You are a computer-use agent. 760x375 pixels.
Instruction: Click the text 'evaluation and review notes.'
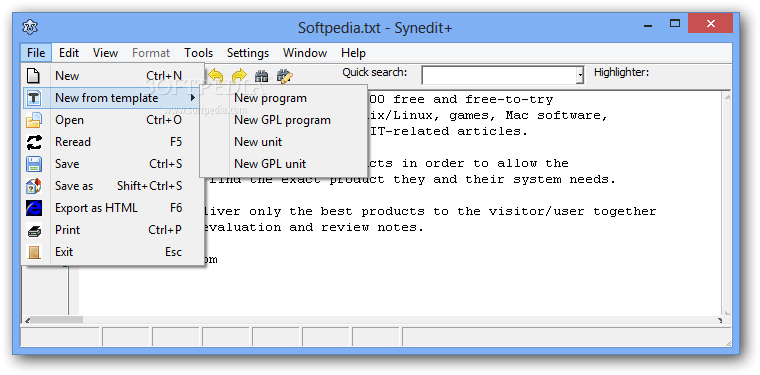point(313,227)
